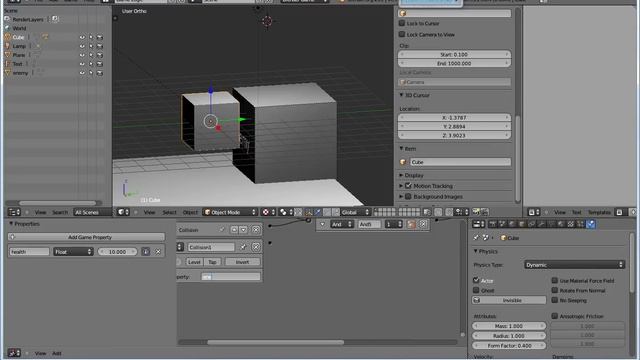Open the Properties editor type selector
640x360 pixels.
[x=478, y=224]
